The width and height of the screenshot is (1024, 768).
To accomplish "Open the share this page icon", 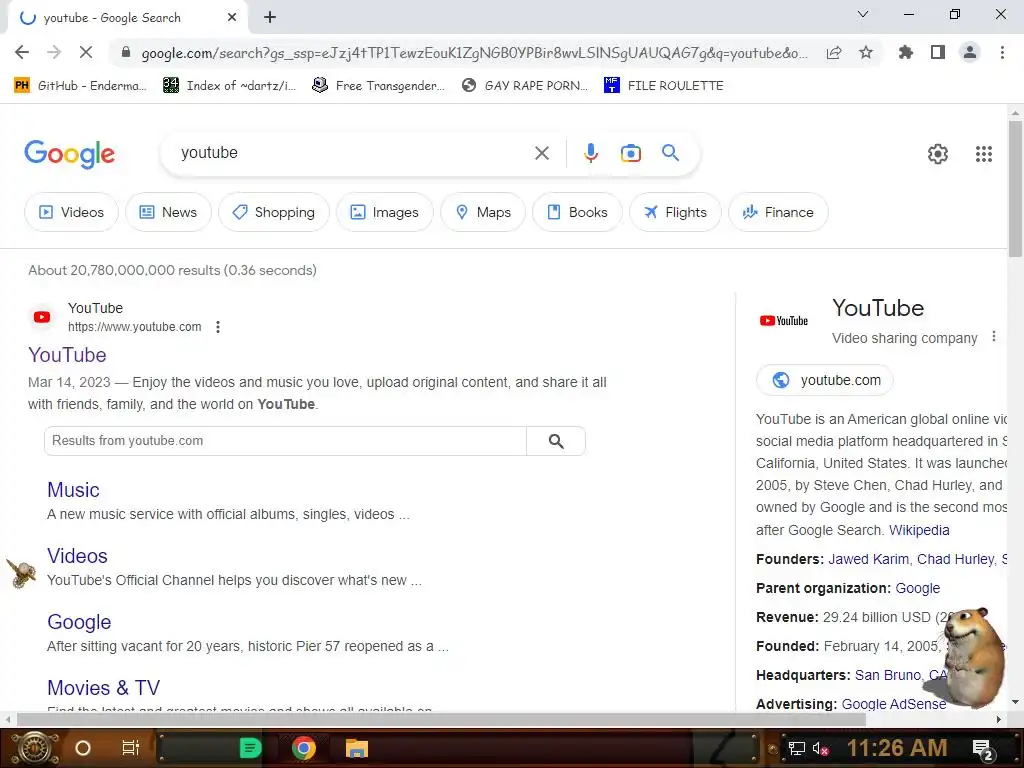I will point(834,53).
